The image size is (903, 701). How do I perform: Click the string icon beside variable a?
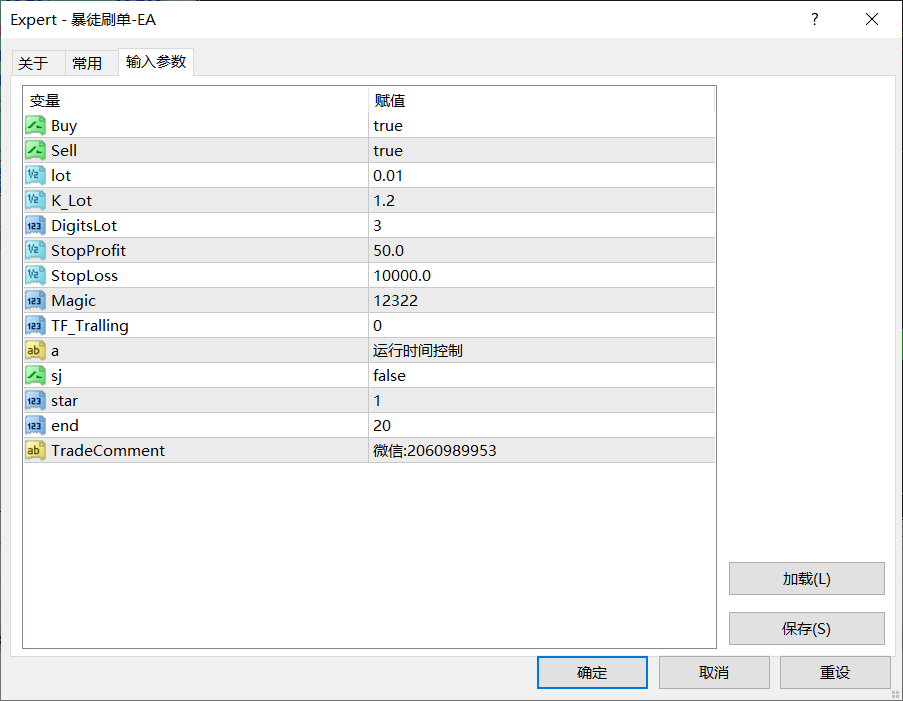(35, 350)
